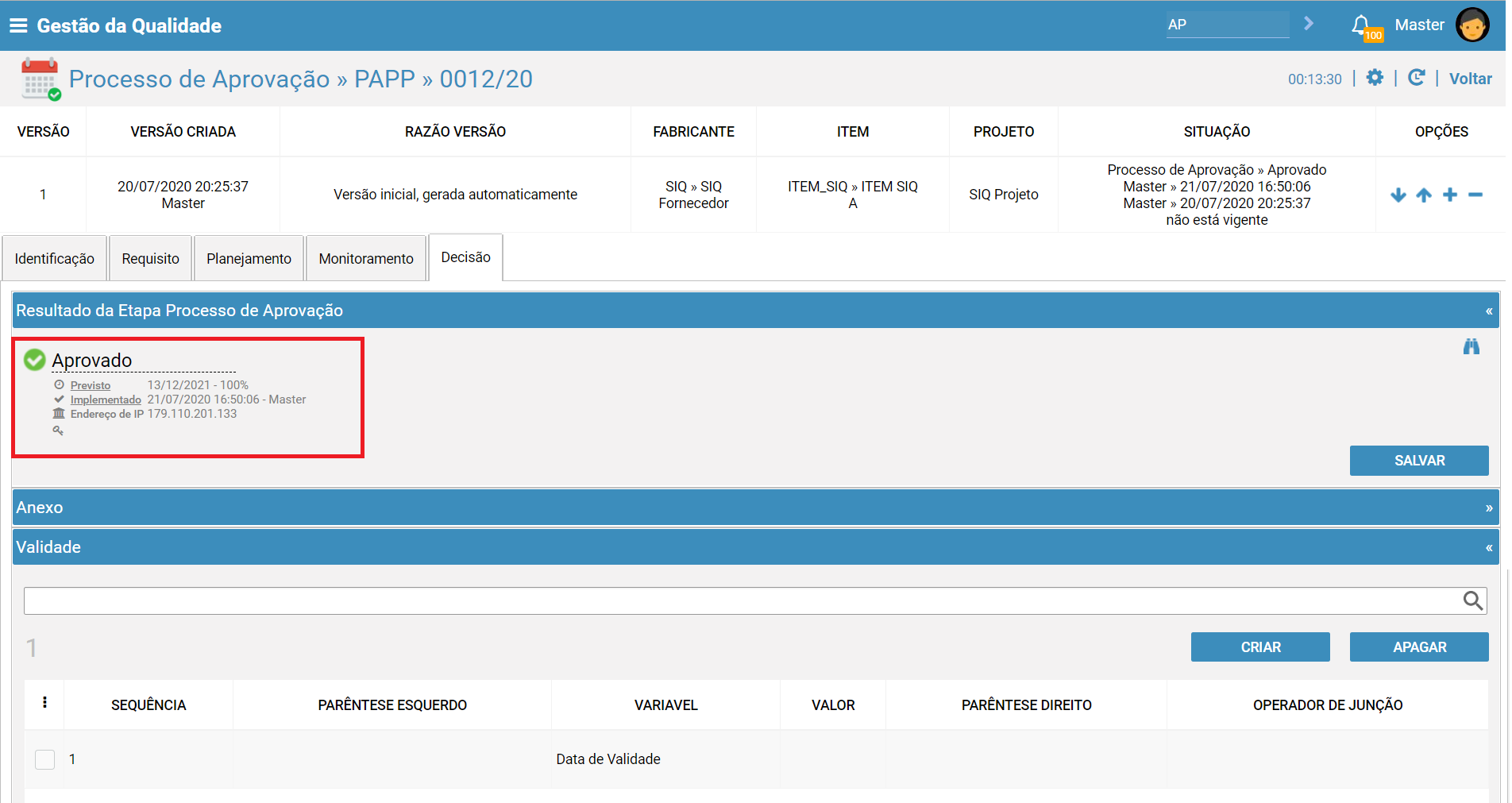
Task: Click the SALVAR button
Action: coord(1419,461)
